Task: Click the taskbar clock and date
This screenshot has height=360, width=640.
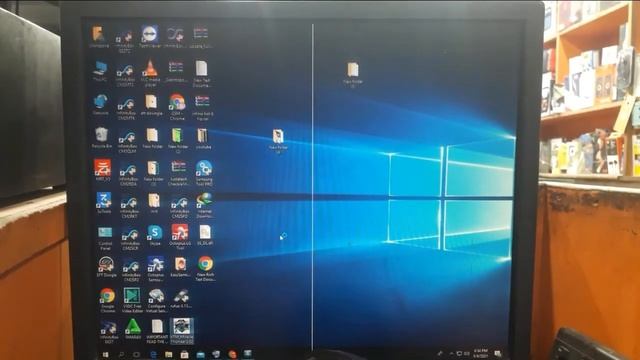Action: [481, 353]
